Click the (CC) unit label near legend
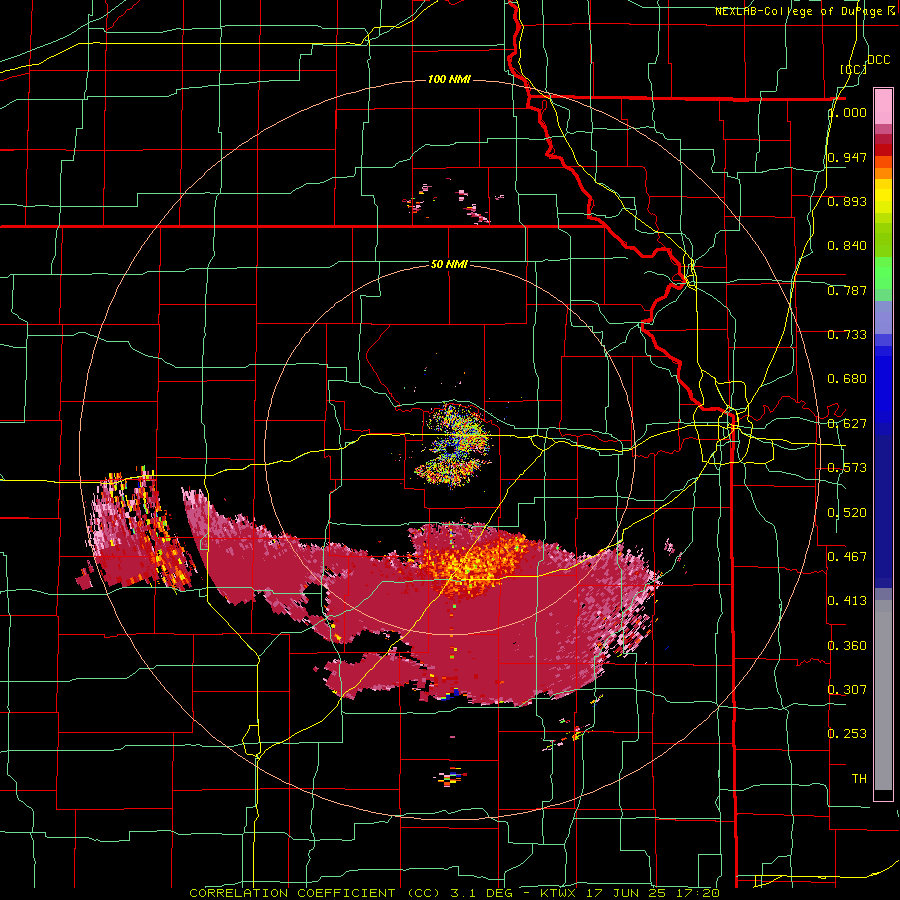The image size is (900, 900). (x=854, y=69)
